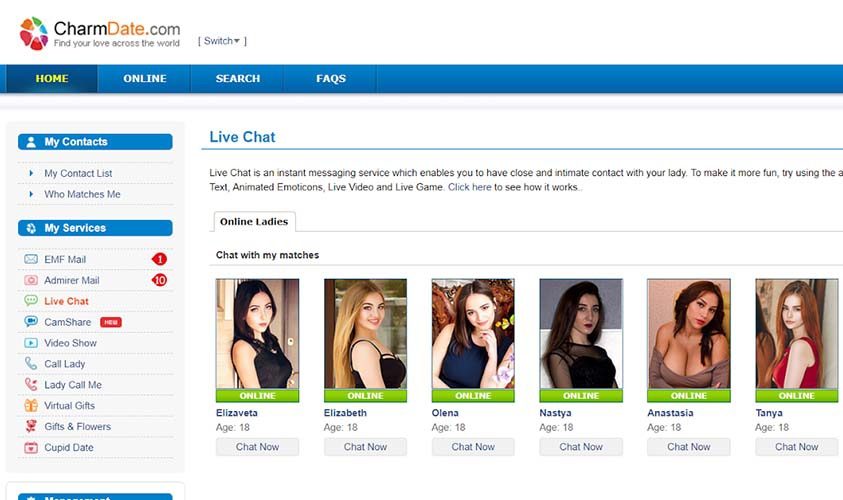The image size is (843, 500).
Task: Open Olena's profile photo thumbnail
Action: [473, 333]
